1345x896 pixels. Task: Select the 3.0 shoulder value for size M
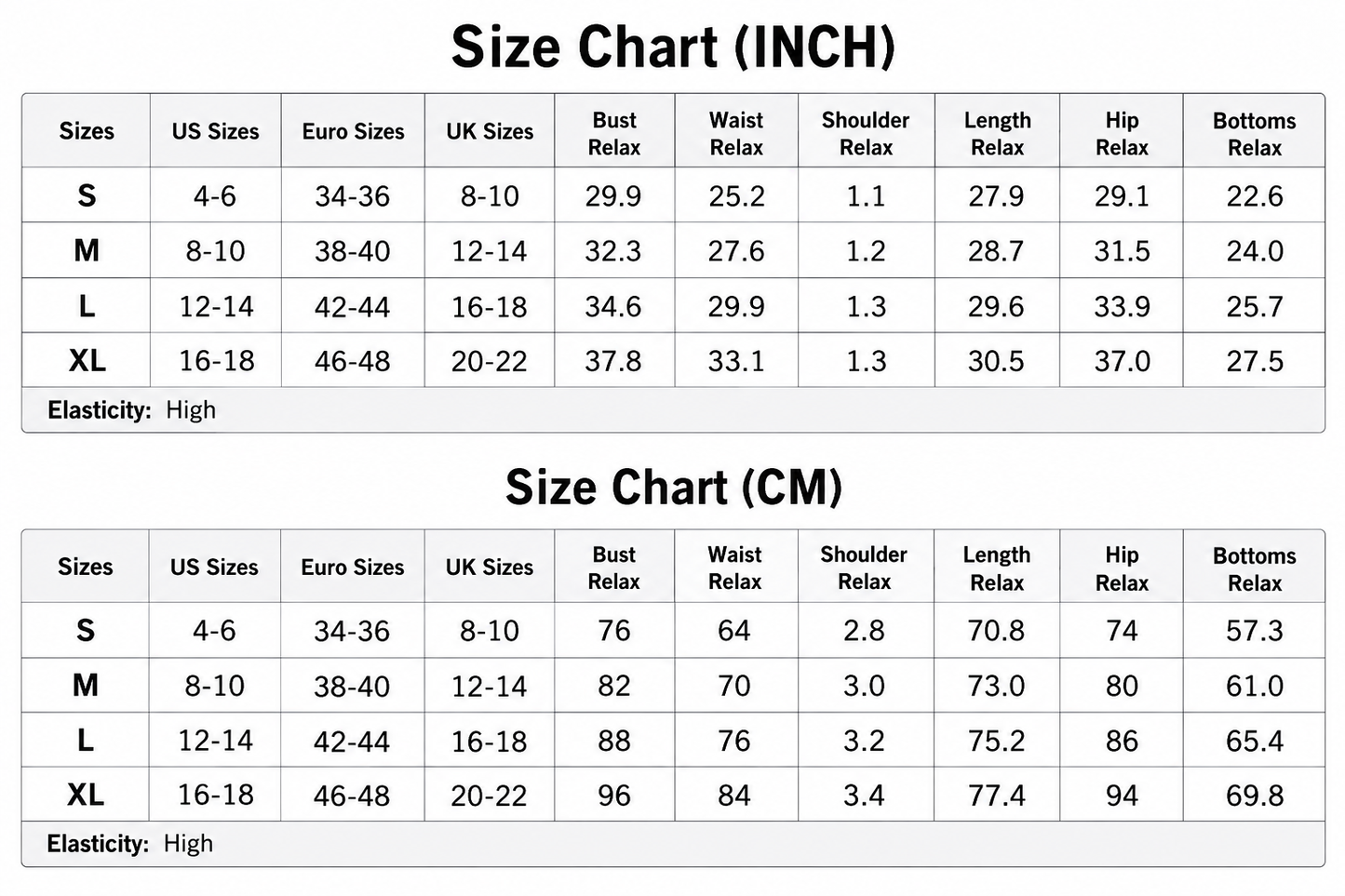point(864,687)
